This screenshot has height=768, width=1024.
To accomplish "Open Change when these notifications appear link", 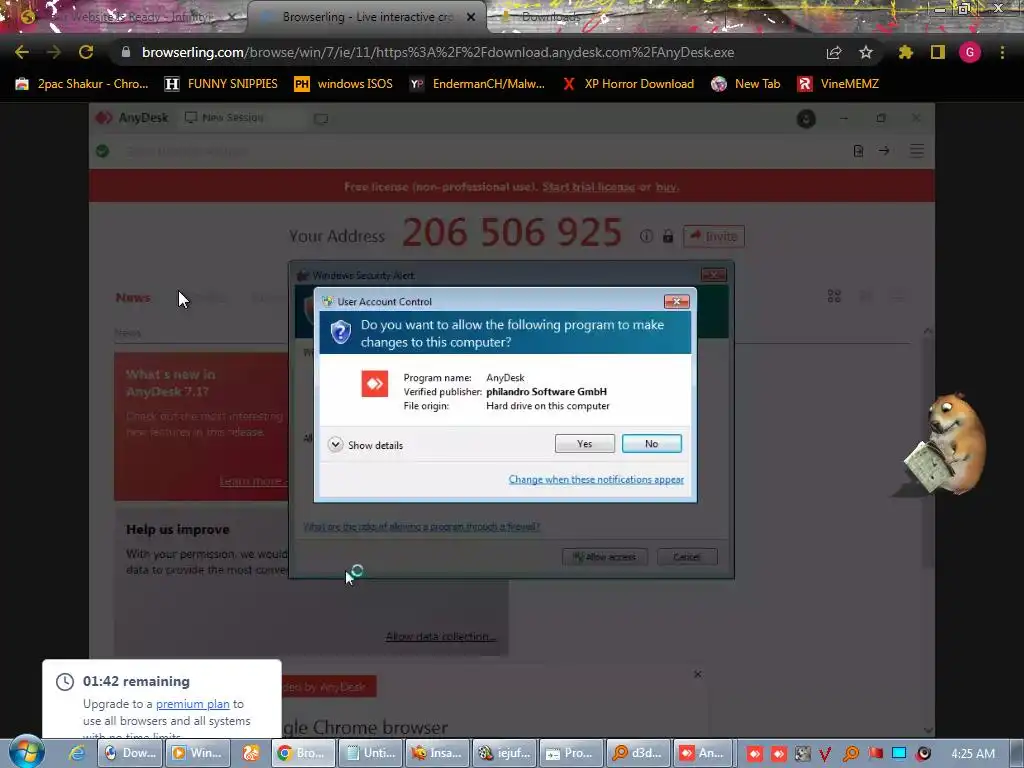I will 596,479.
